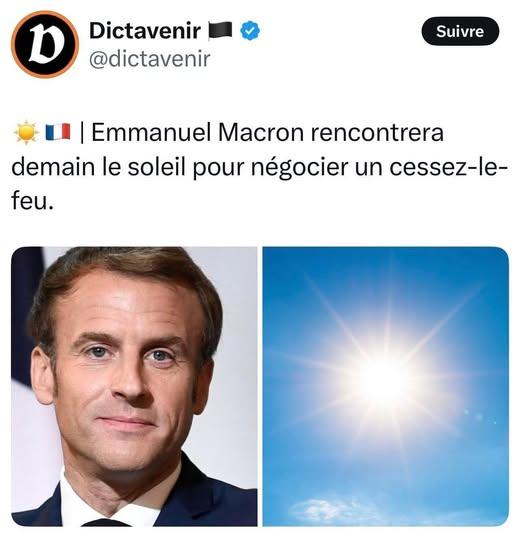Viewport: 520px width, 540px height.
Task: Click the word 'feu.' ending the tweet
Action: click(x=33, y=201)
